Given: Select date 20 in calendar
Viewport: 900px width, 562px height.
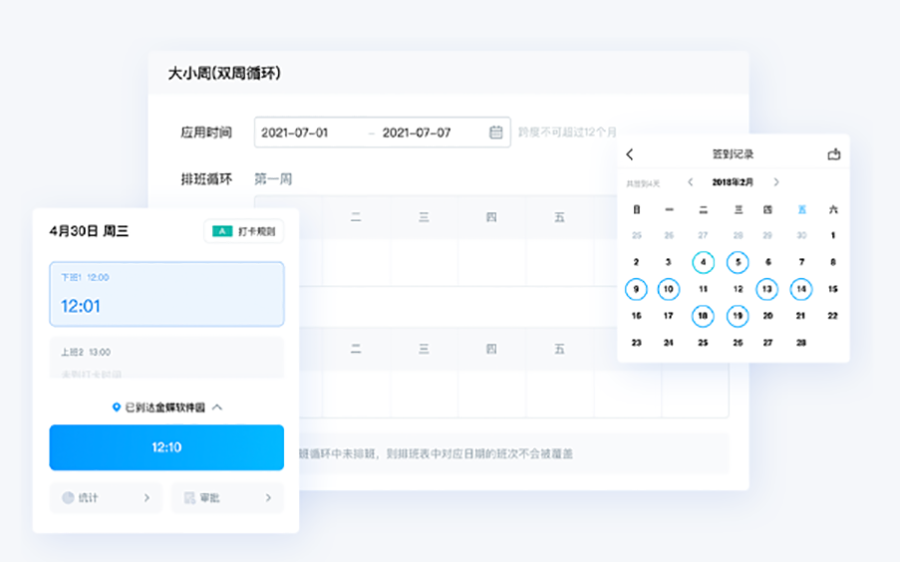Looking at the screenshot, I should (x=767, y=316).
